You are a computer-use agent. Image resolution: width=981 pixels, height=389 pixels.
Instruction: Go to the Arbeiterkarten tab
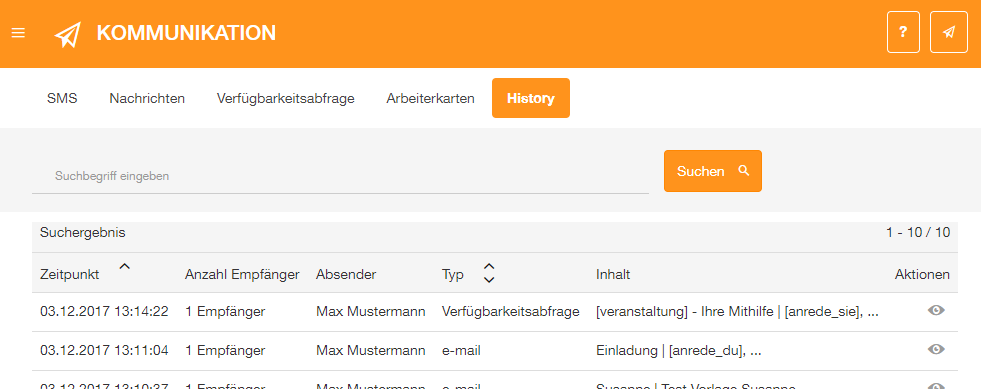[430, 98]
